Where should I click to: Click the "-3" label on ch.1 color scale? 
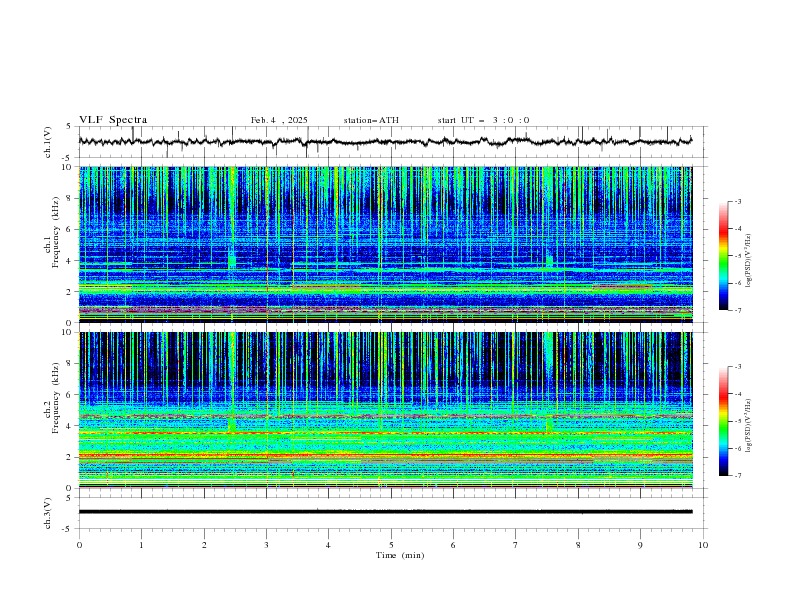point(738,201)
